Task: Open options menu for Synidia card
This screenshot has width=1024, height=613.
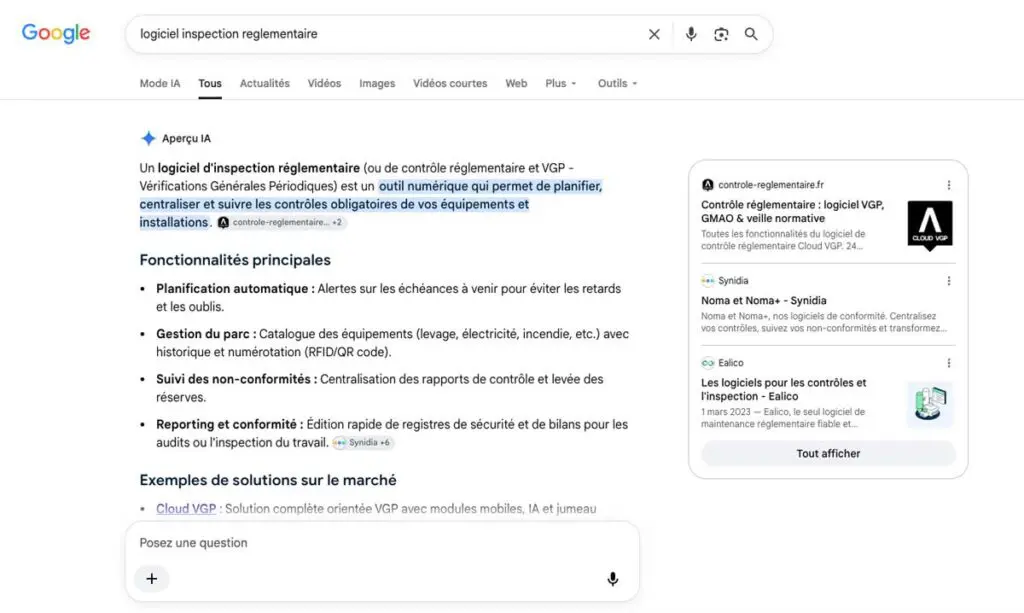Action: pyautogui.click(x=948, y=281)
